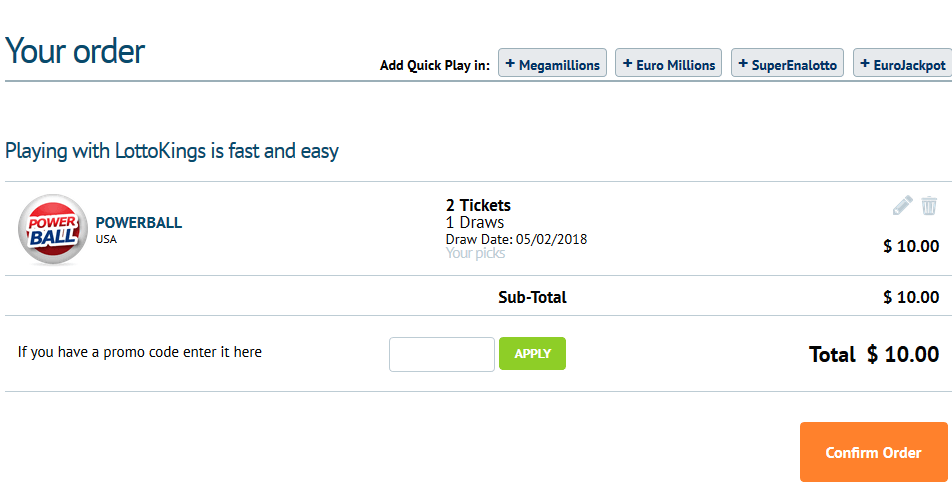The image size is (952, 482).
Task: Click the LottoKings fast and easy tagline
Action: [172, 151]
